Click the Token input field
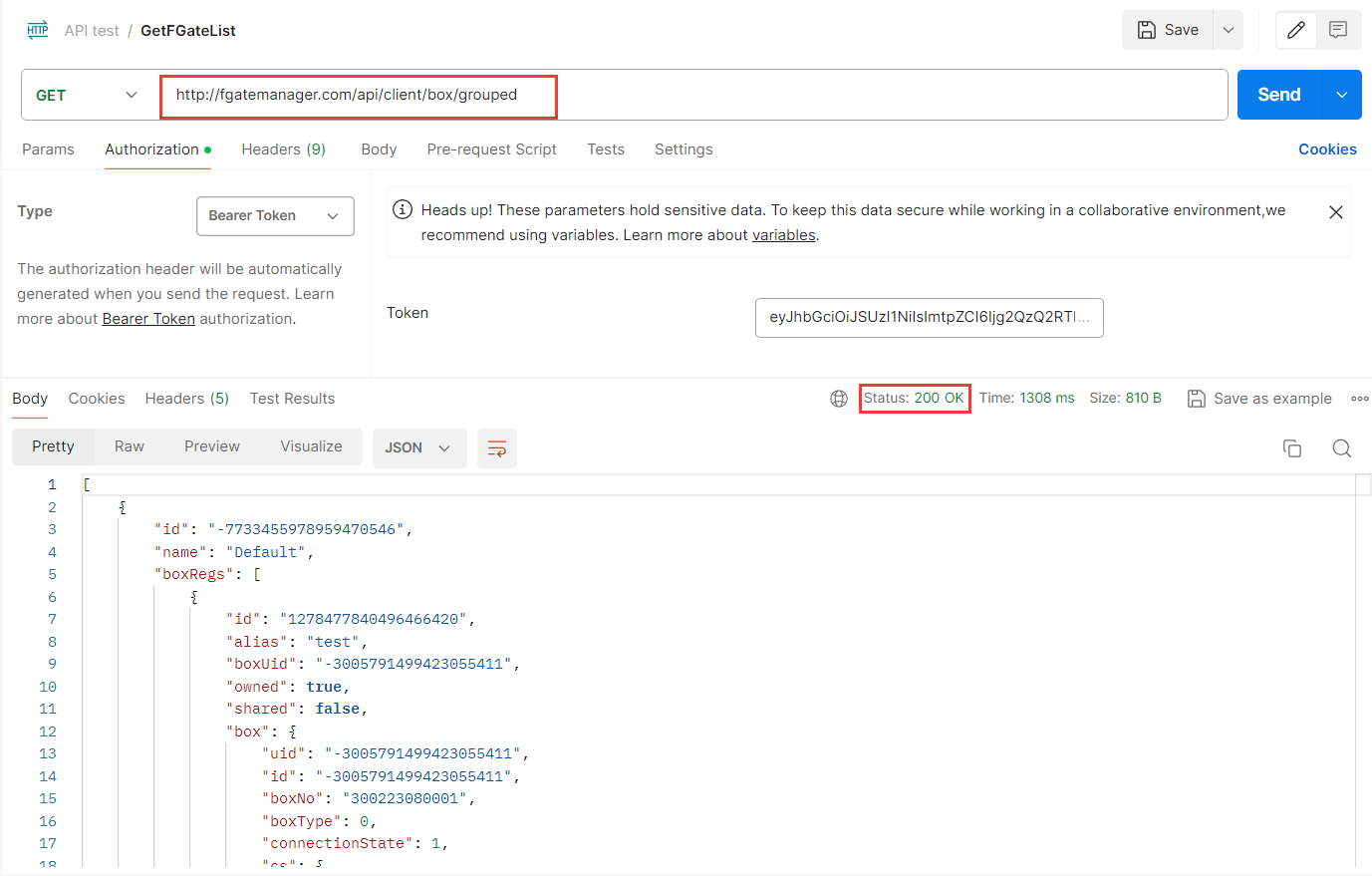The image size is (1372, 876). point(930,318)
